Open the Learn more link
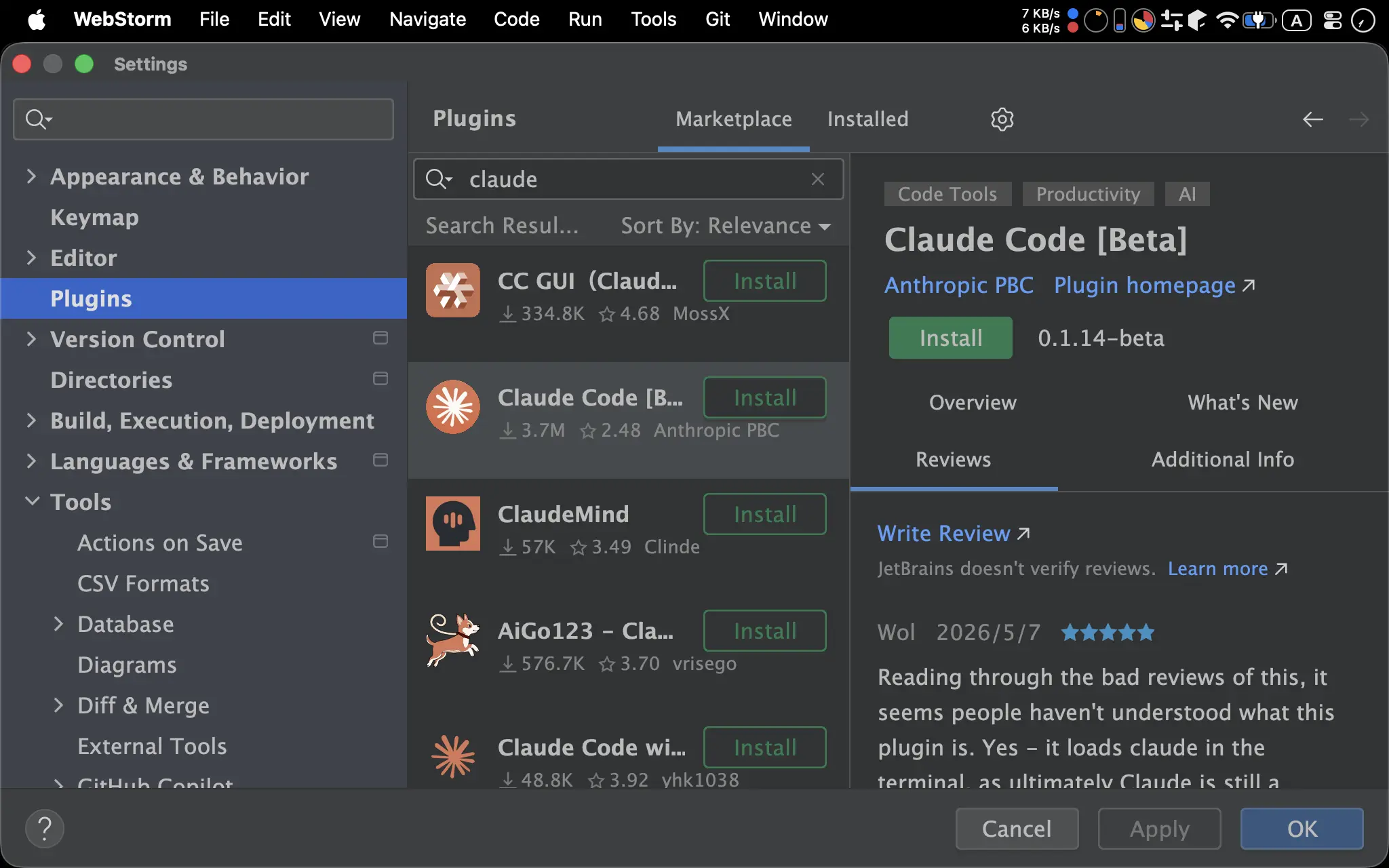Screen dimensions: 1389x868 pyautogui.click(x=1228, y=568)
